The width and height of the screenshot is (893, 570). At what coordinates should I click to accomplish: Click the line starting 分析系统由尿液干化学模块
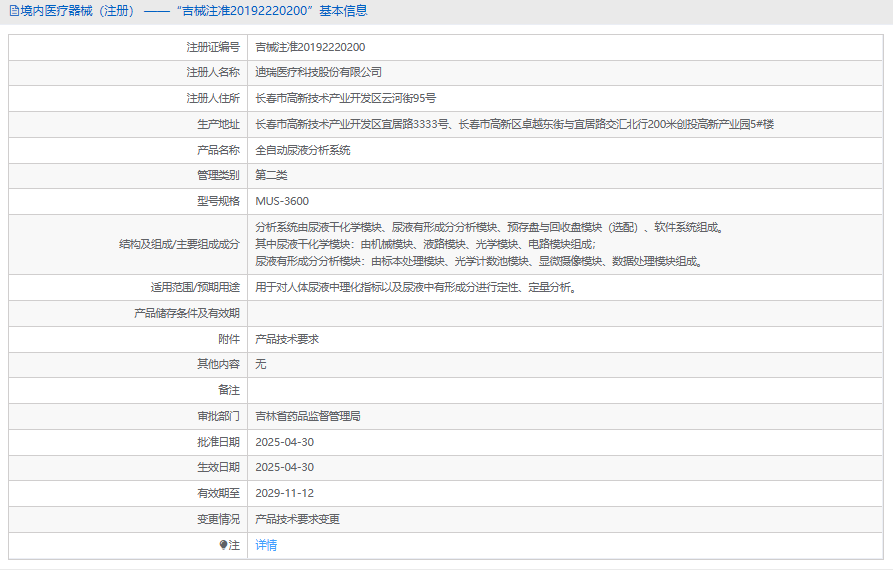pos(489,227)
